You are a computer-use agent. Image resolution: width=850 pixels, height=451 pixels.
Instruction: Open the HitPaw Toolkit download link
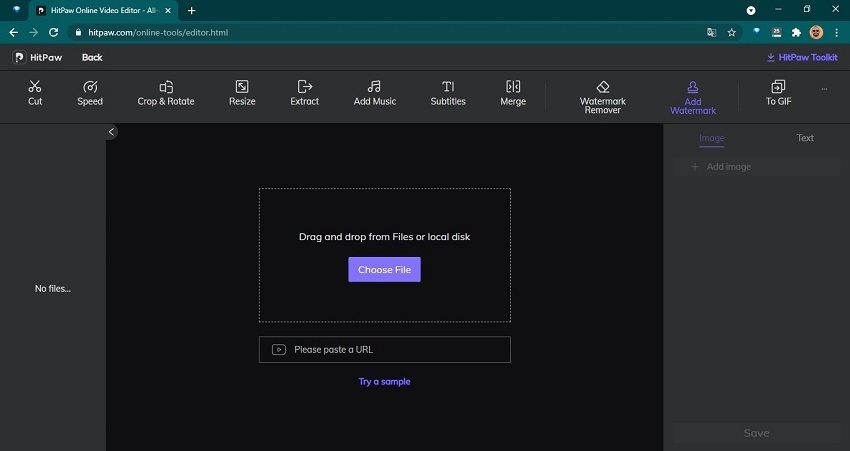click(x=802, y=58)
